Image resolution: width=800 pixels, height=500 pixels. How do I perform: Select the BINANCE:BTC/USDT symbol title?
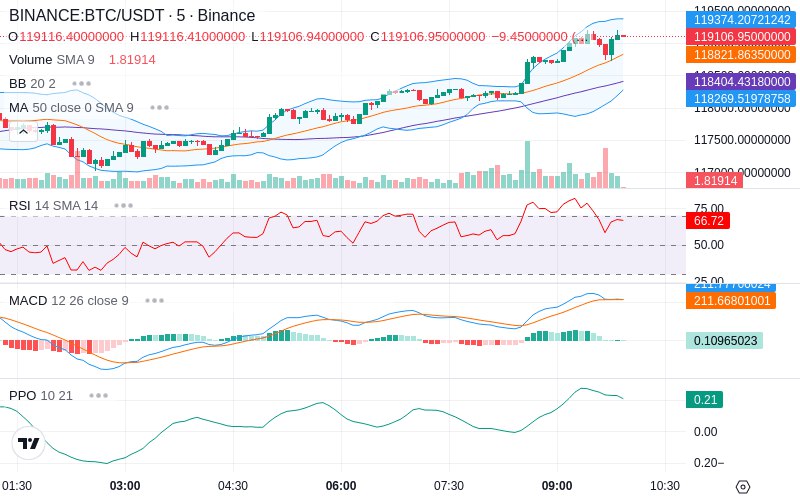pos(132,15)
